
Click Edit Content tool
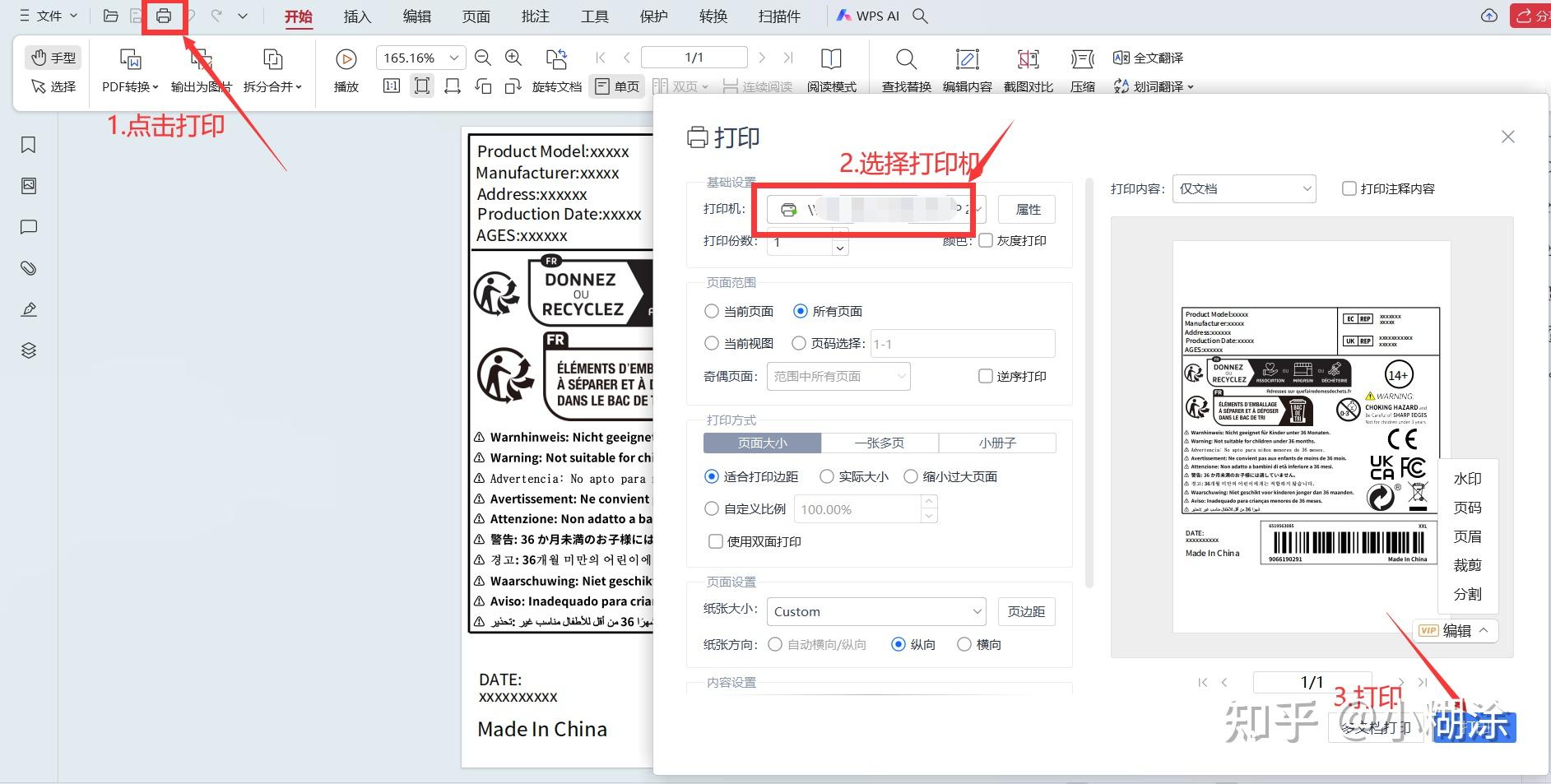tap(967, 71)
